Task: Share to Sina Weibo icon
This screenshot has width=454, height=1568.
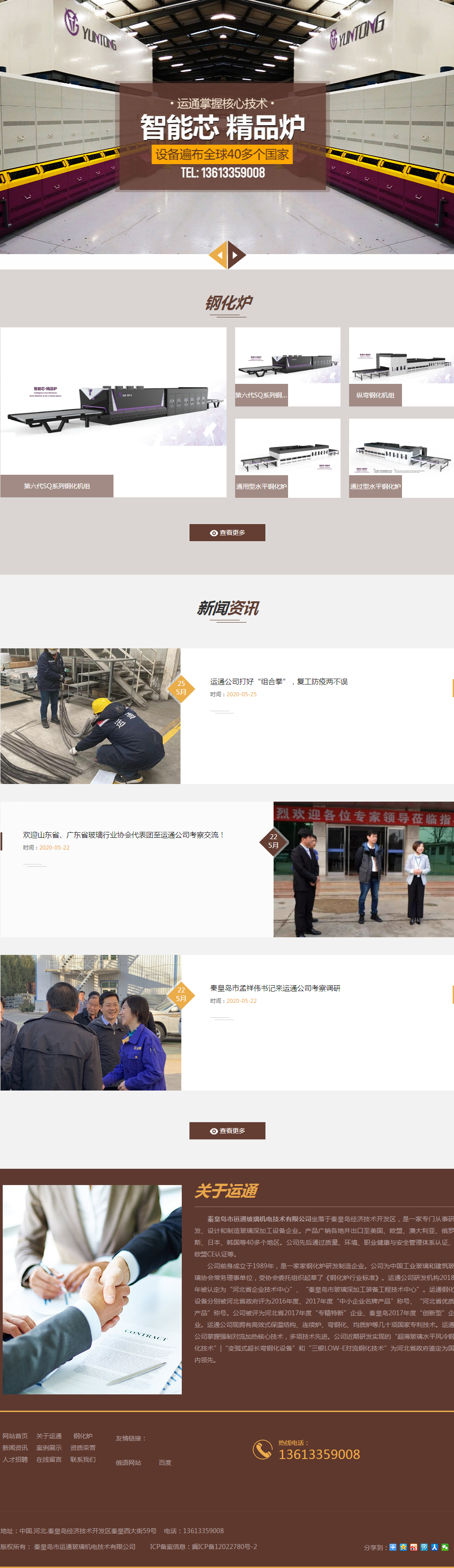Action: tap(414, 1547)
